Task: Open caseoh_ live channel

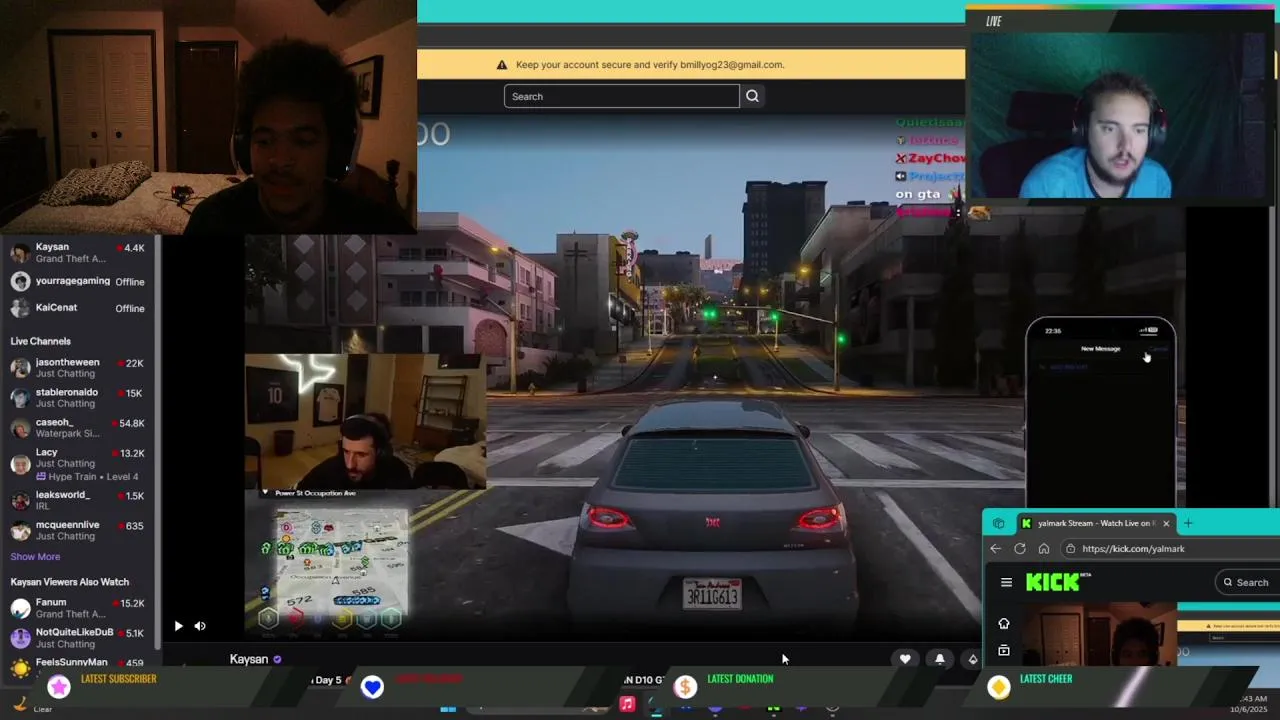Action: coord(78,428)
